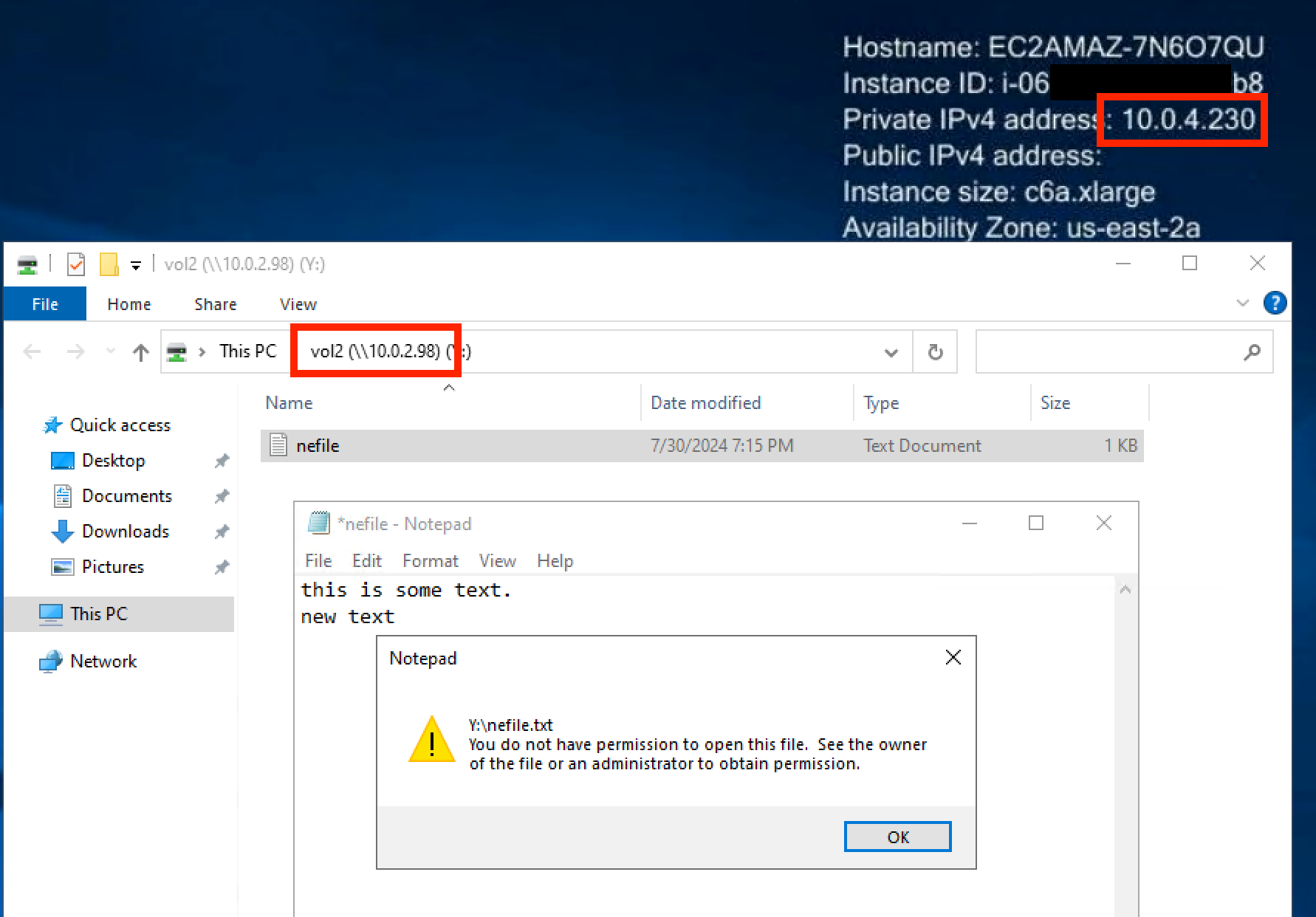
Task: Go back using the back arrow
Action: coord(32,351)
